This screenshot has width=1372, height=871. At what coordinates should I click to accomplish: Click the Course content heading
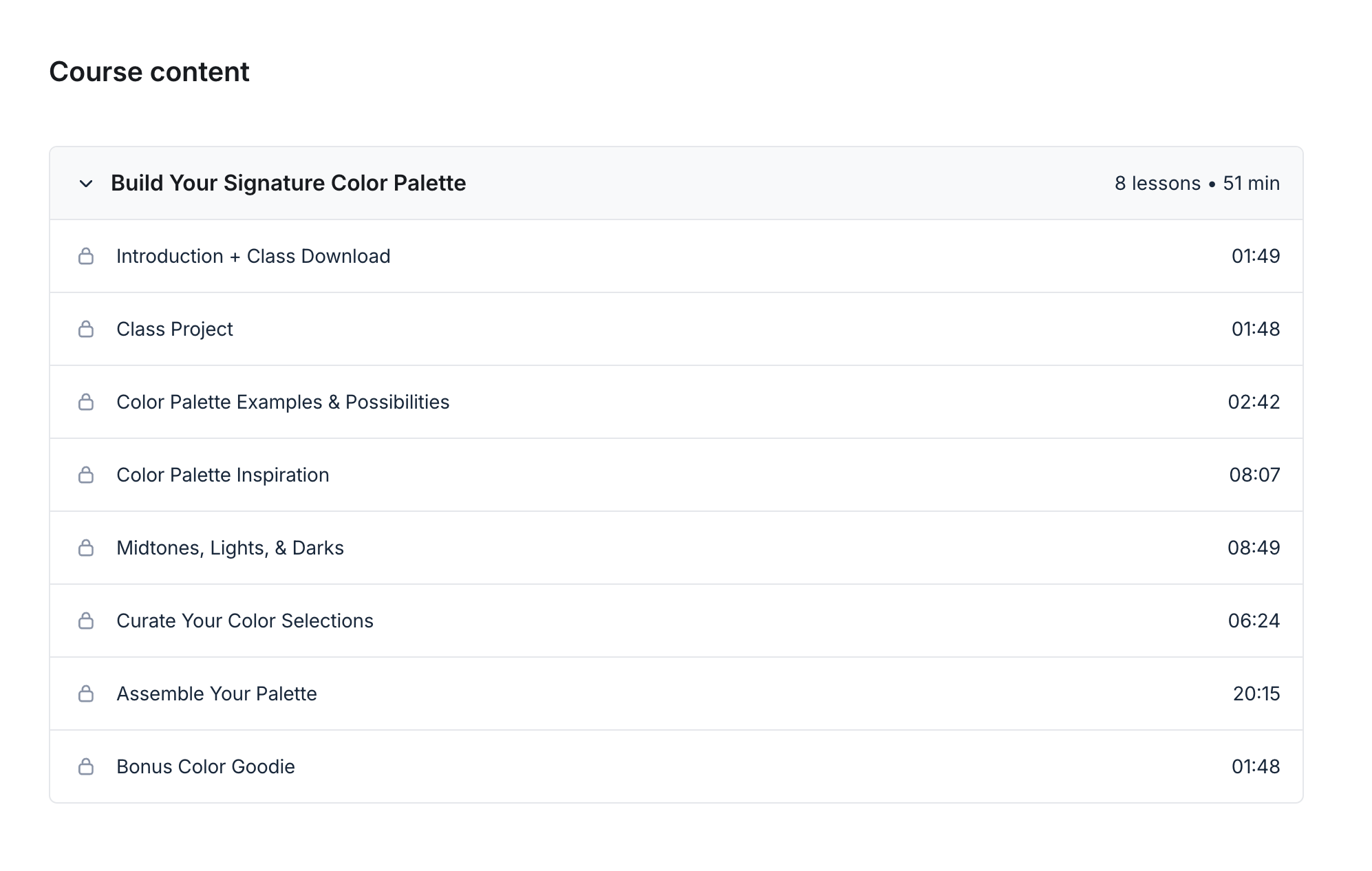click(x=149, y=71)
